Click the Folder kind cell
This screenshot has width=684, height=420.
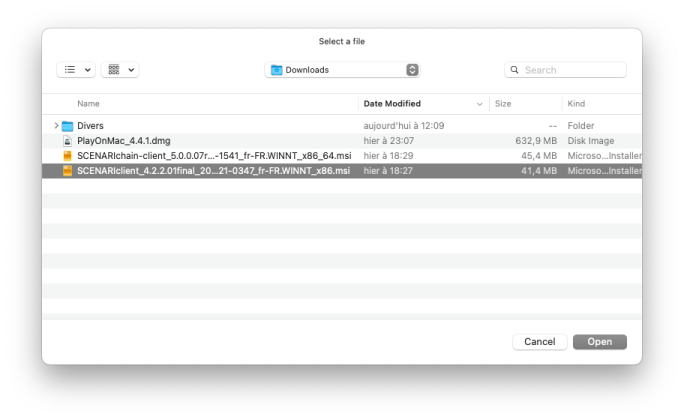click(581, 126)
